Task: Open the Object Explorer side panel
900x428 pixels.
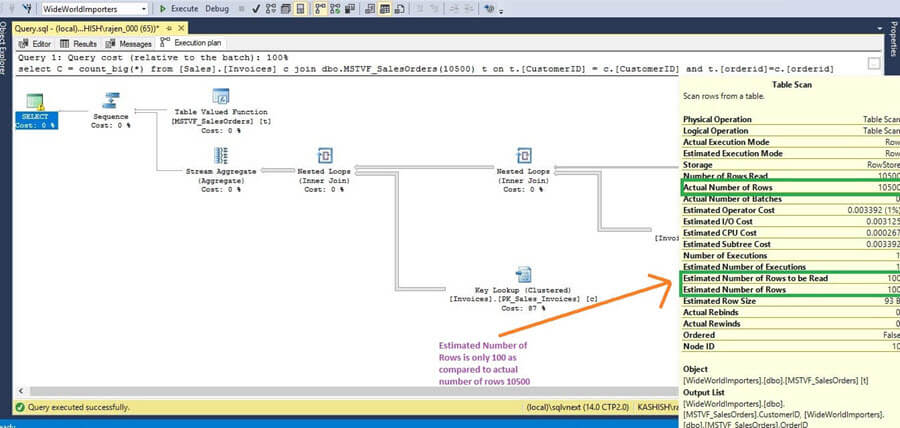Action: click(4, 46)
